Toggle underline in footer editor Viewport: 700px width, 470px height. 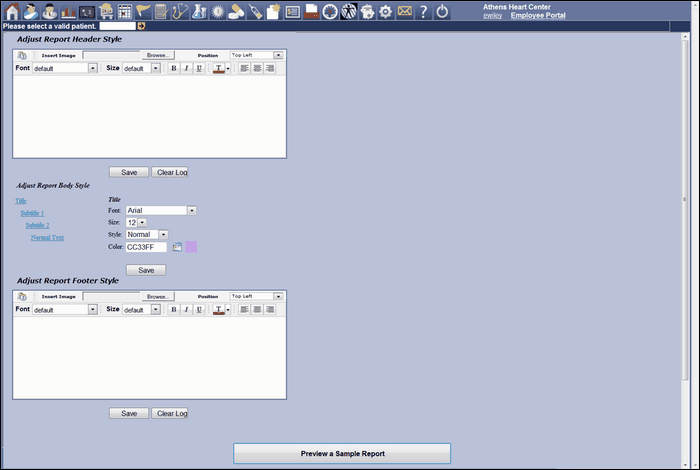point(199,309)
